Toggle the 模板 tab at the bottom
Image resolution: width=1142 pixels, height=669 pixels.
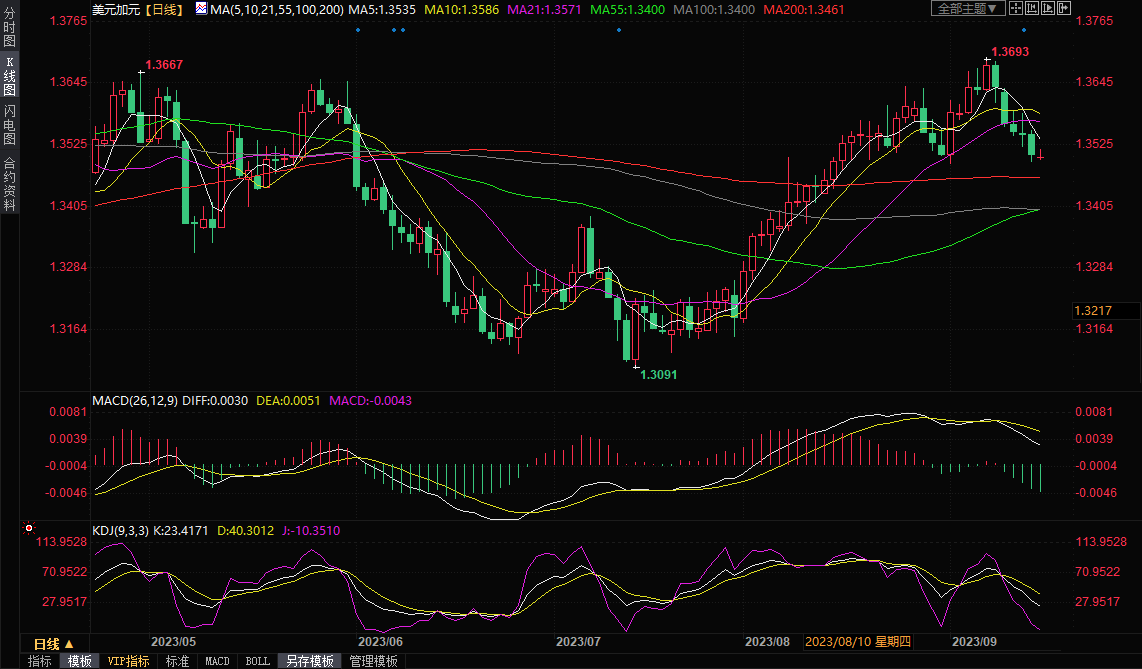80,661
